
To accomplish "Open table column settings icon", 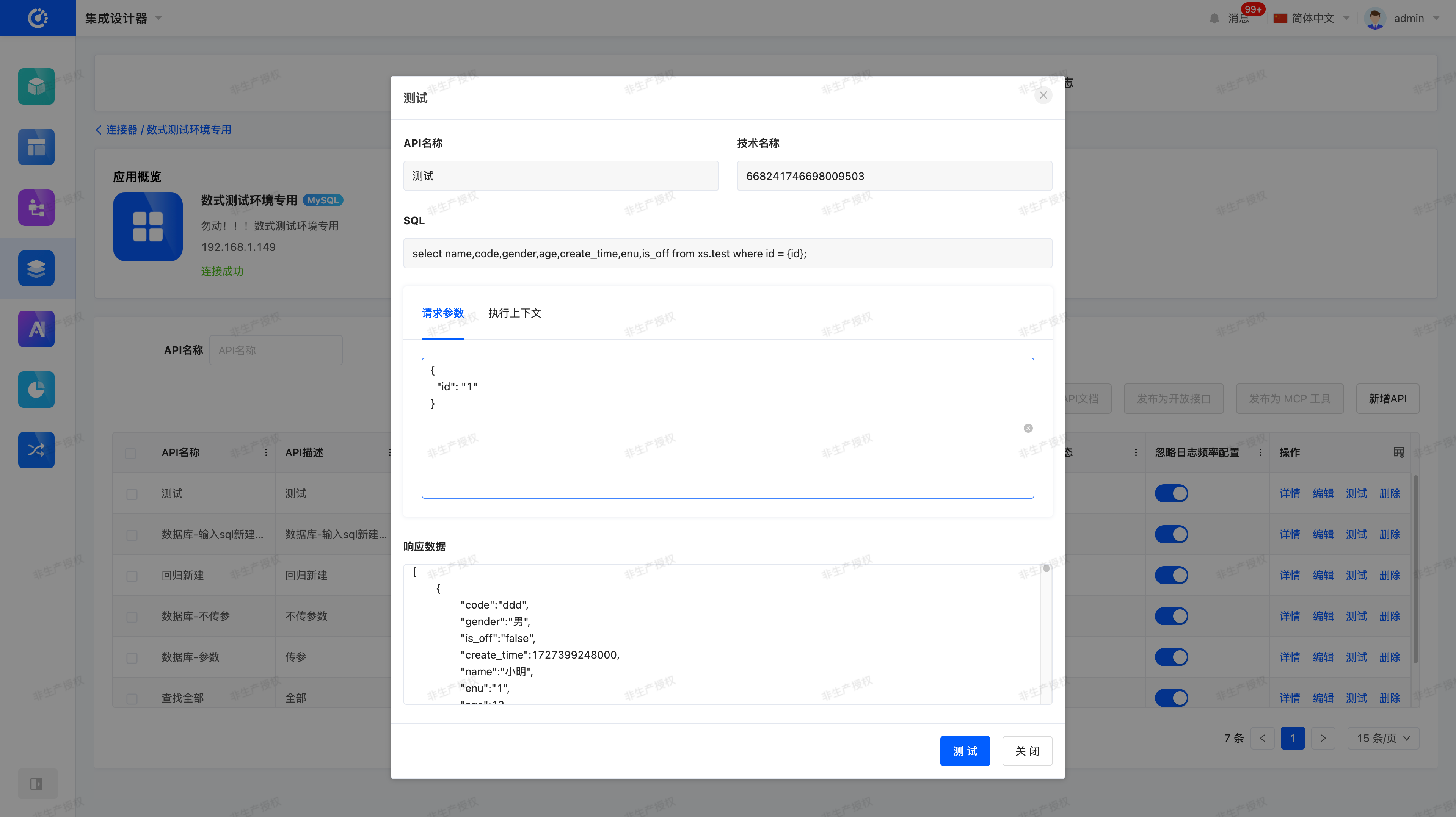I will (x=1398, y=452).
